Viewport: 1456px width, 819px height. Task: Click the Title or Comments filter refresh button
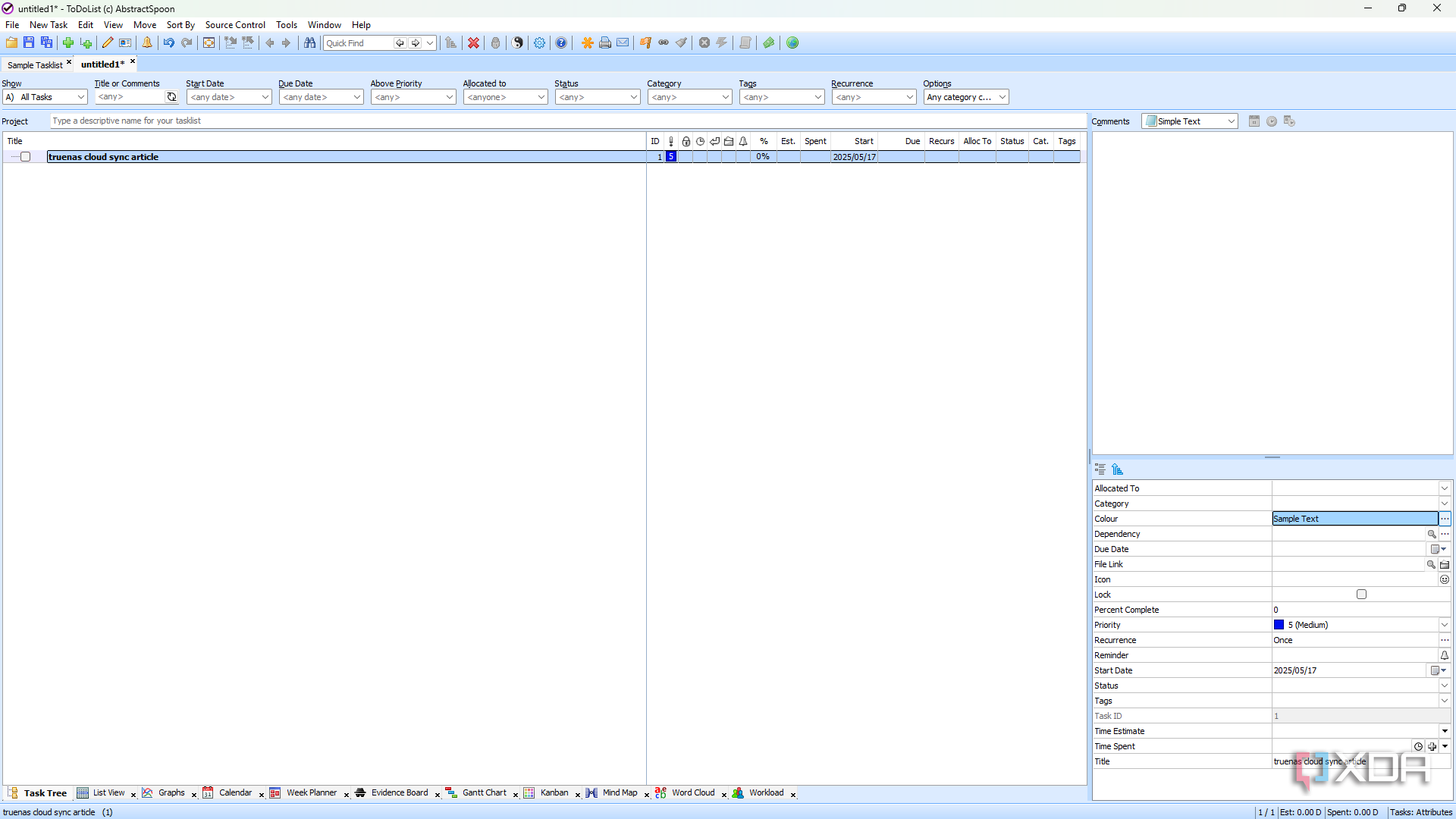(x=171, y=97)
